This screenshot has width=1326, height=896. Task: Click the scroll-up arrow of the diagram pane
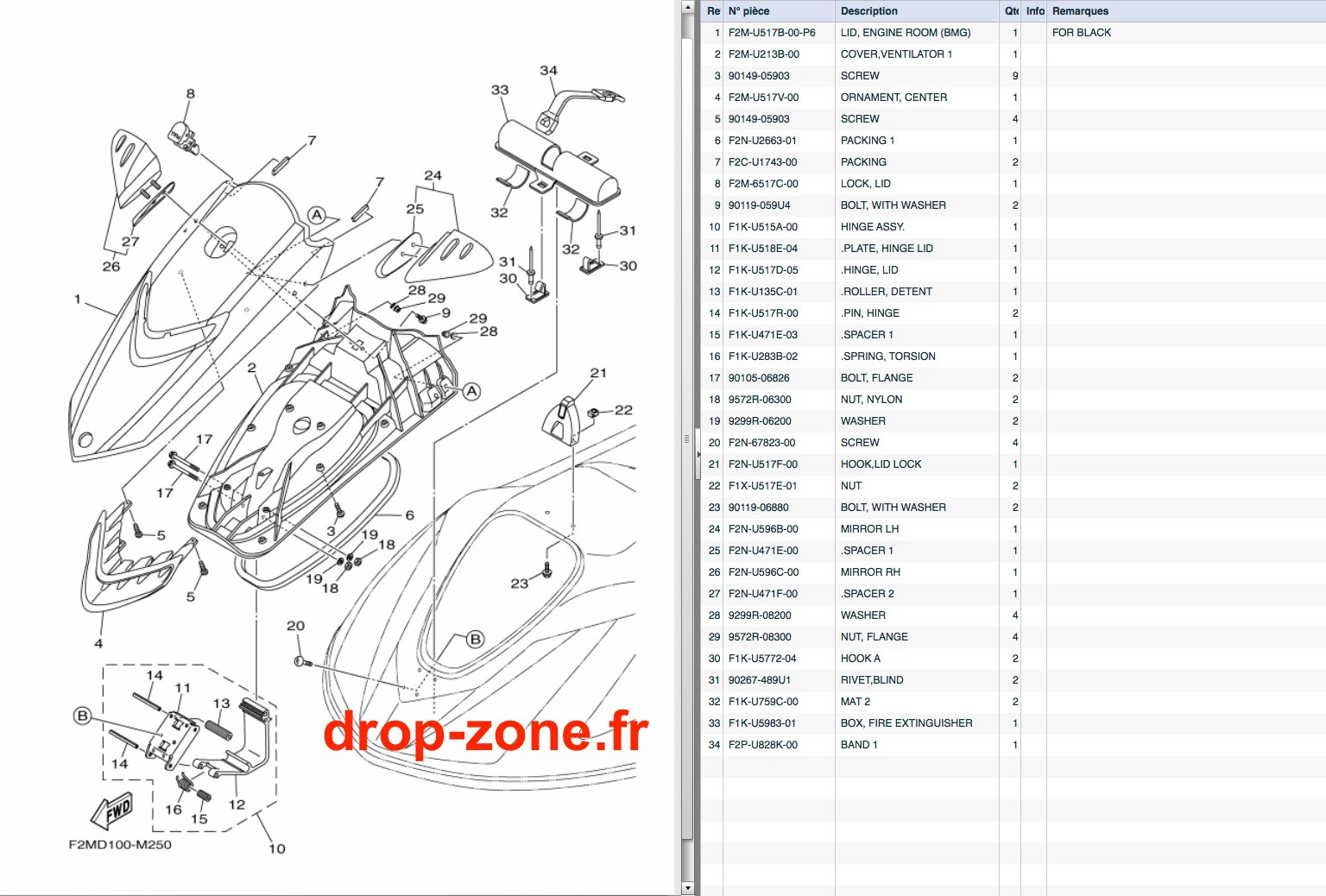coord(687,7)
